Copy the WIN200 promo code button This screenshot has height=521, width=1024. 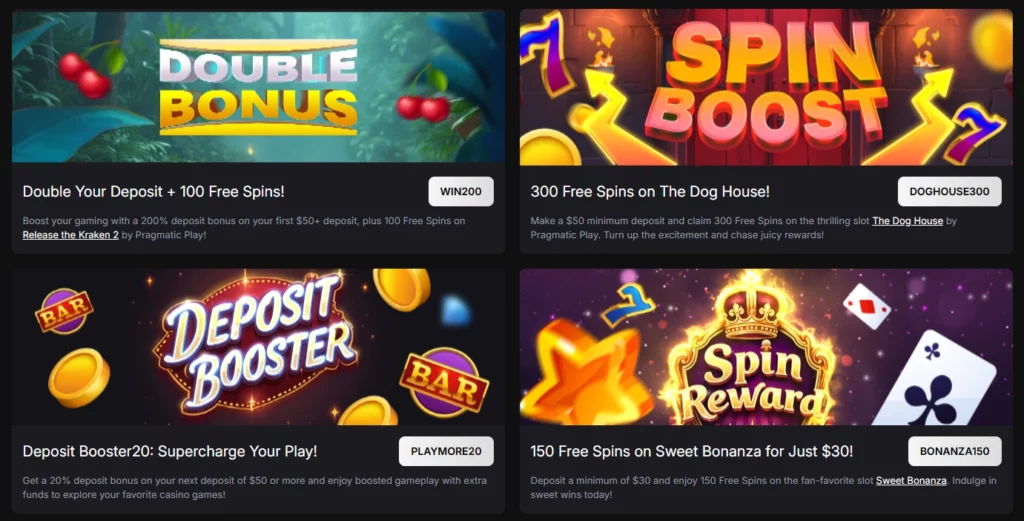pos(460,191)
